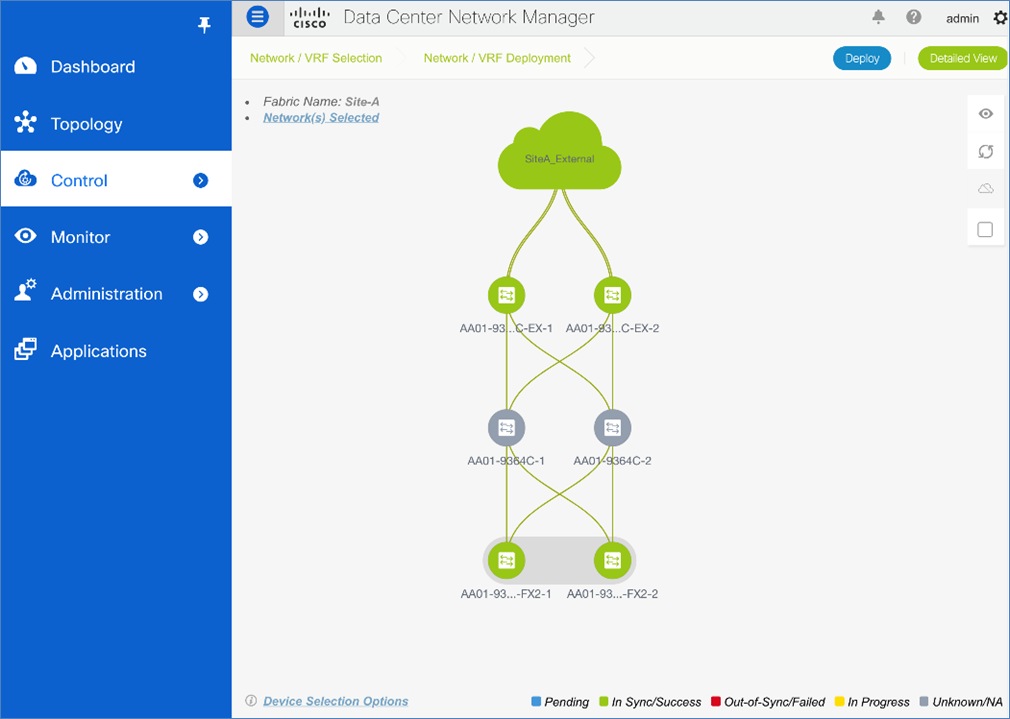Toggle the eye visibility icon in the right toolbar
The image size is (1010, 719).
tap(986, 114)
